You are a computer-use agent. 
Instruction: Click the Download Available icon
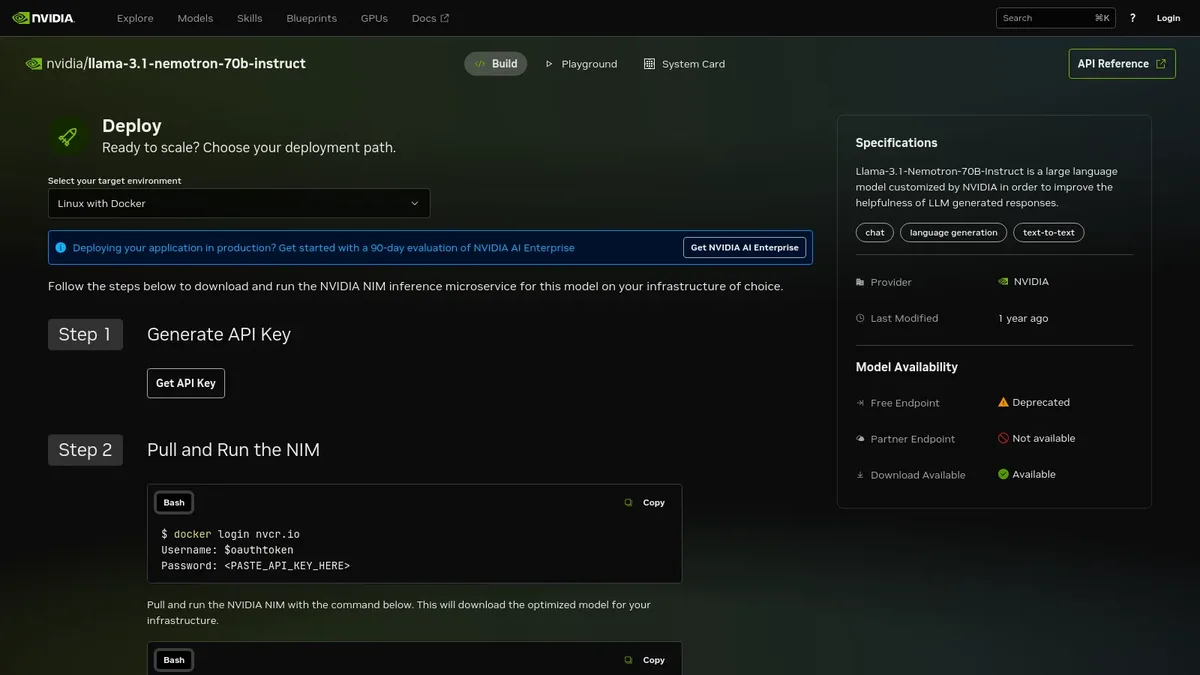coord(860,475)
